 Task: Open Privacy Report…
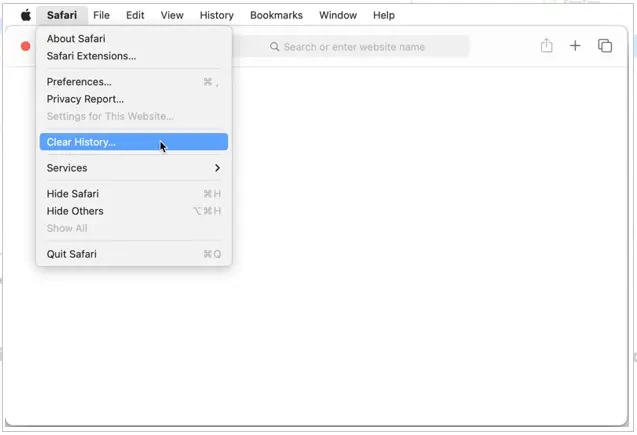[x=134, y=99]
